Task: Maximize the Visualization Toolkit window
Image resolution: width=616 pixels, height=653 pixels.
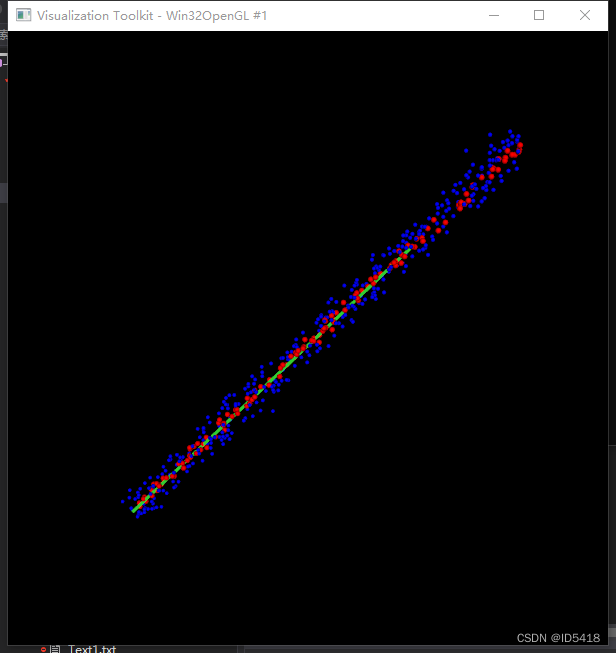Action: click(539, 15)
